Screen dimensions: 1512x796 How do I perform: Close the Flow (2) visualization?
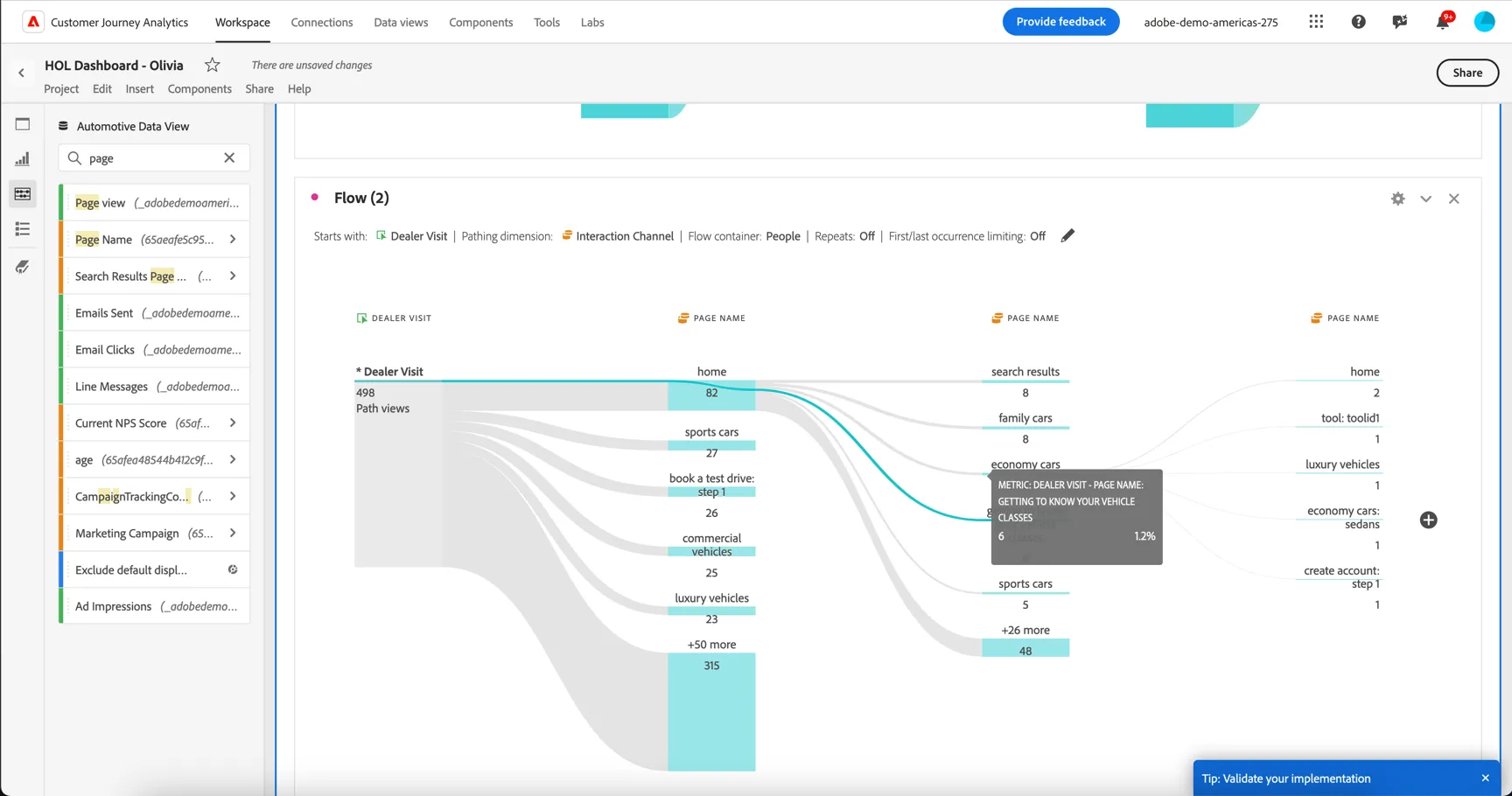(1454, 199)
